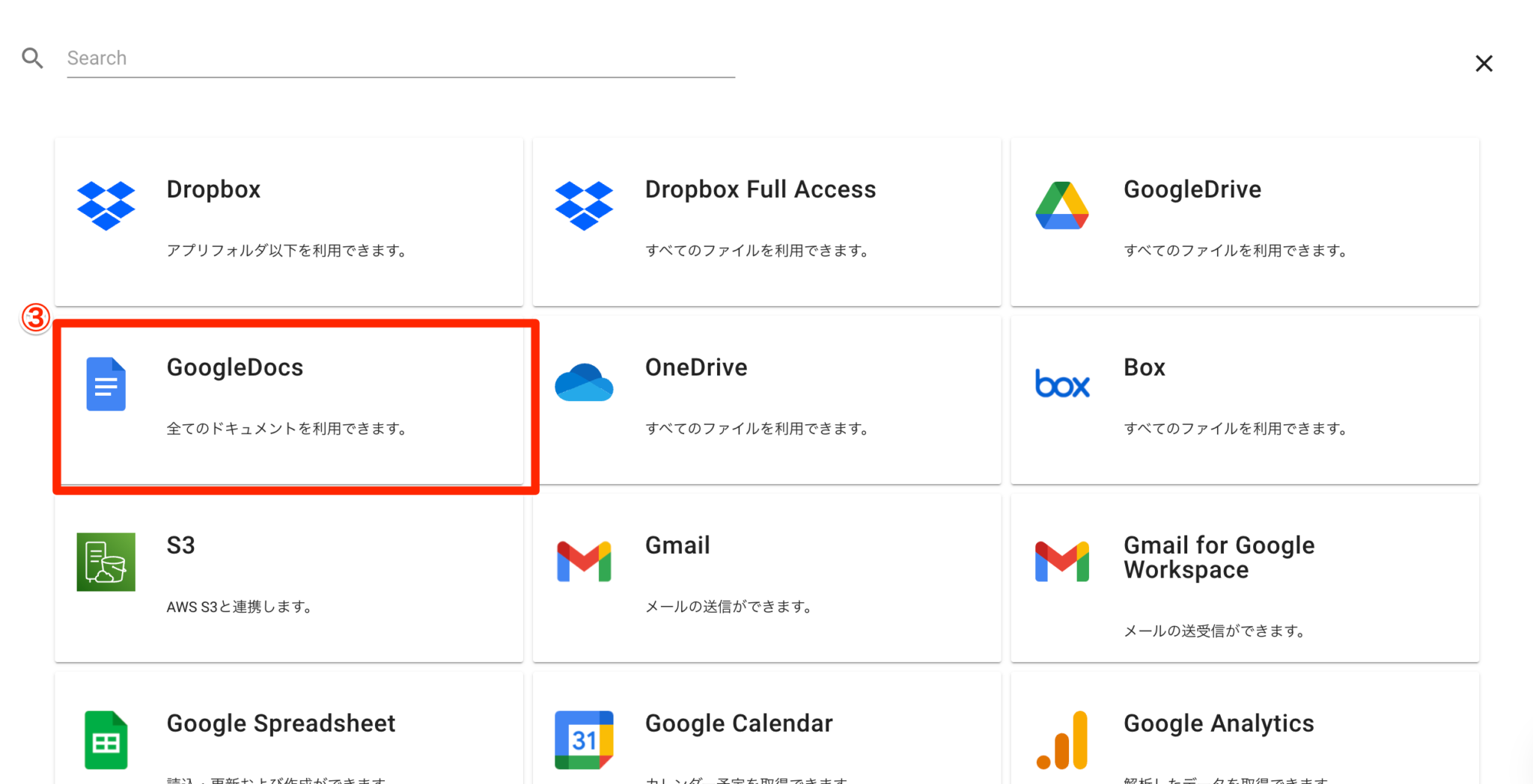The height and width of the screenshot is (784, 1533).
Task: Click 'AWS S3と連携します。' description
Action: 240,607
